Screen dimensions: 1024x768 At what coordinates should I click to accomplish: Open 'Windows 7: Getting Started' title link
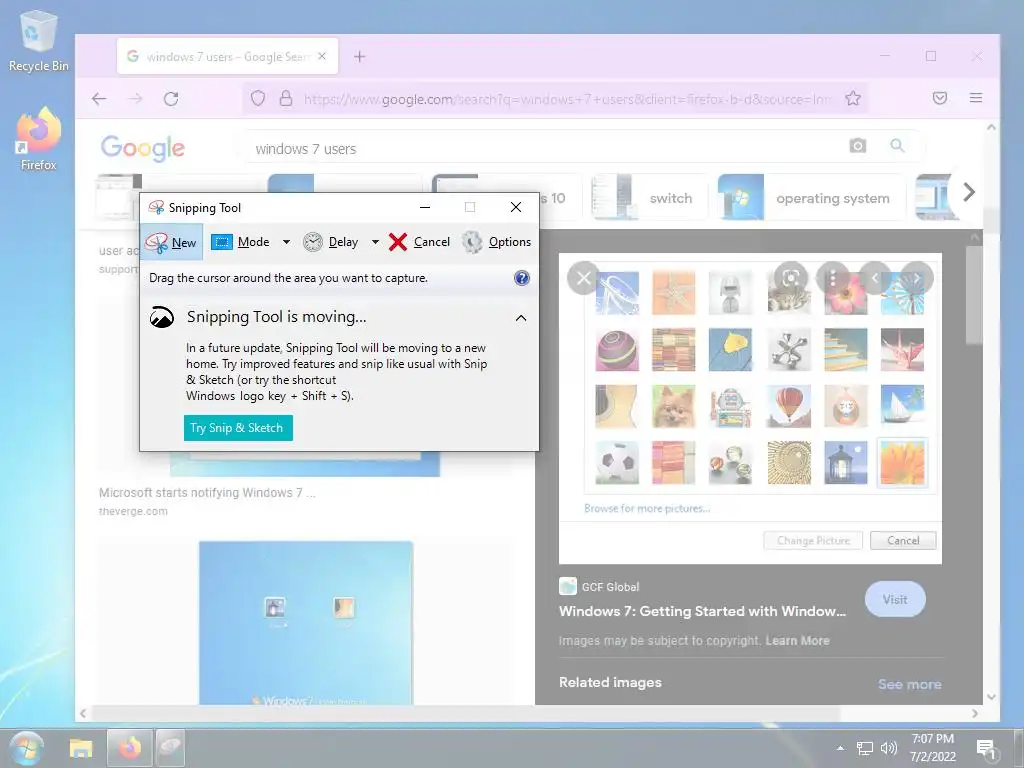[702, 611]
